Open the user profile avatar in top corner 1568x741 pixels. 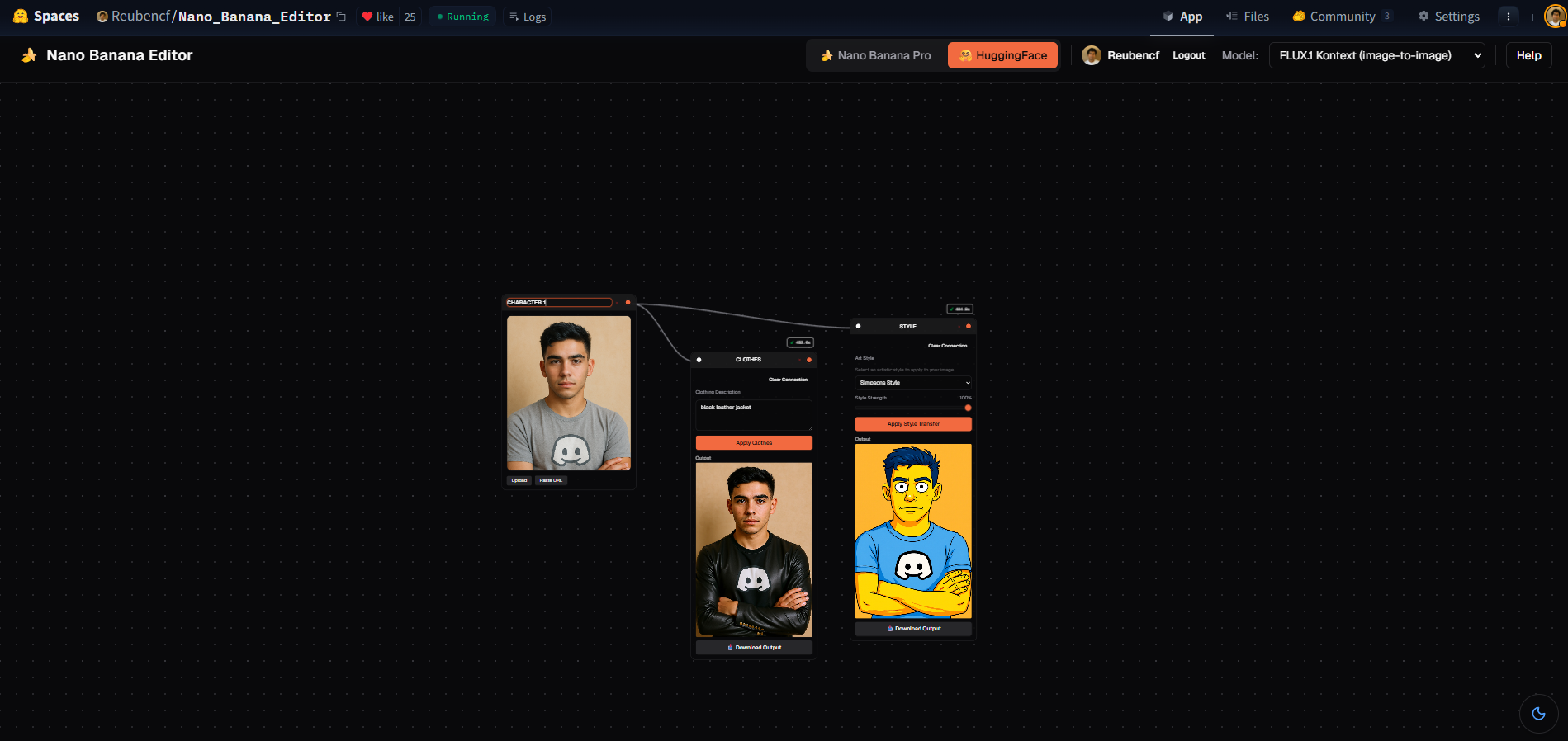[1555, 17]
